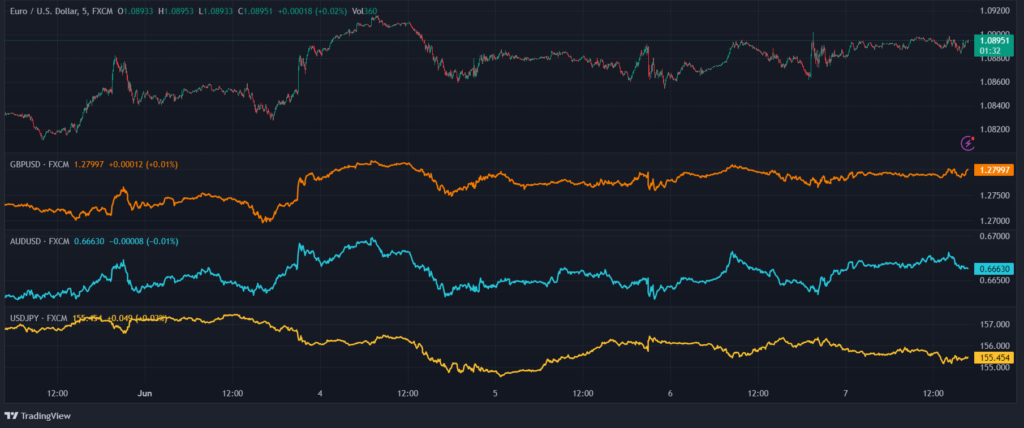
Task: Click the date 7 marker on time axis
Action: click(x=845, y=394)
